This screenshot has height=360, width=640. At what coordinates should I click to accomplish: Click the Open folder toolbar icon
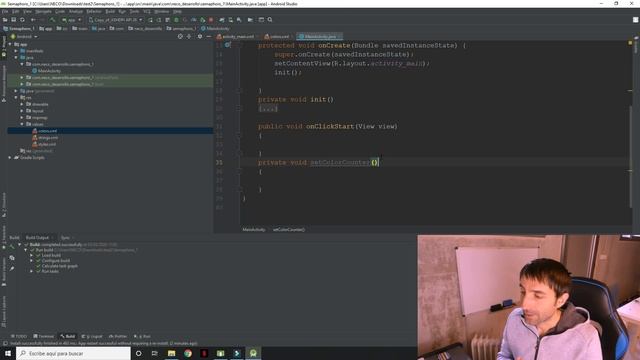(5, 20)
